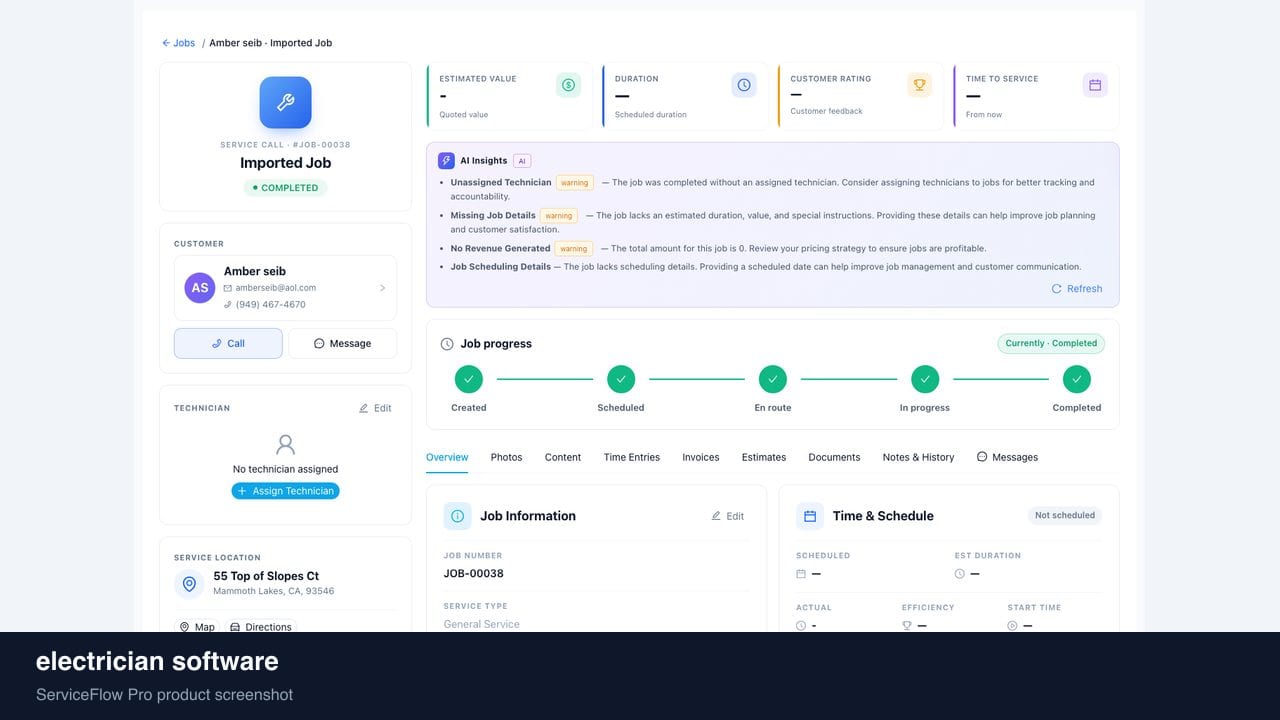Click the En route step checkmark

(772, 379)
